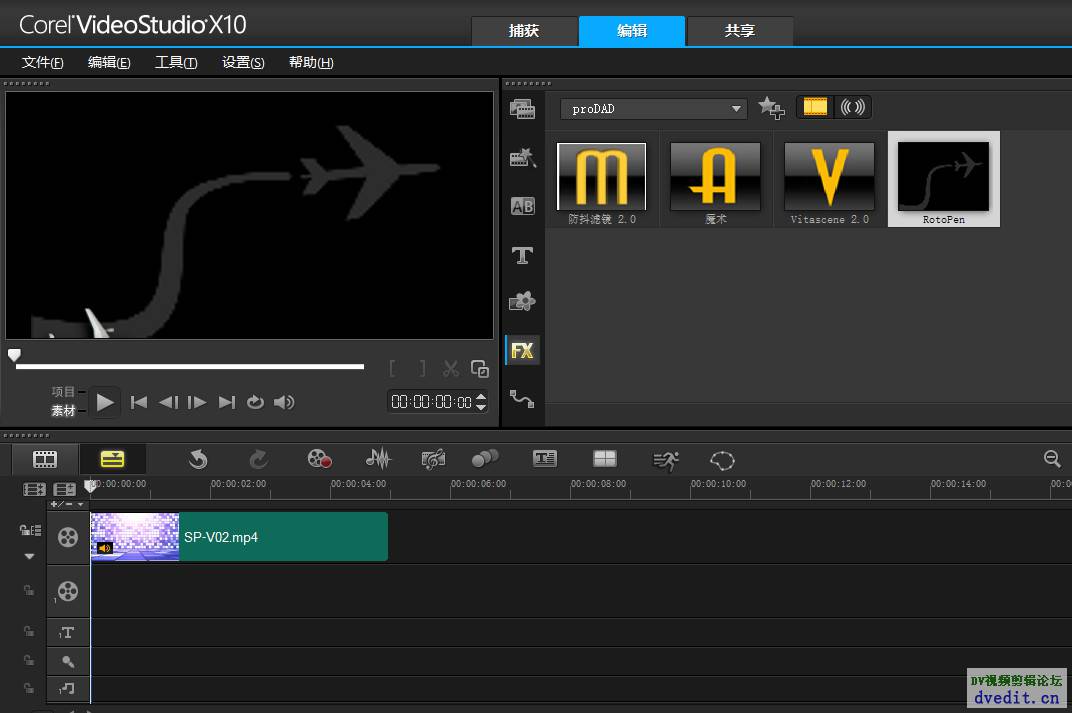Viewport: 1072px width, 713px height.
Task: Open the Subtitle Editor icon
Action: [545, 459]
